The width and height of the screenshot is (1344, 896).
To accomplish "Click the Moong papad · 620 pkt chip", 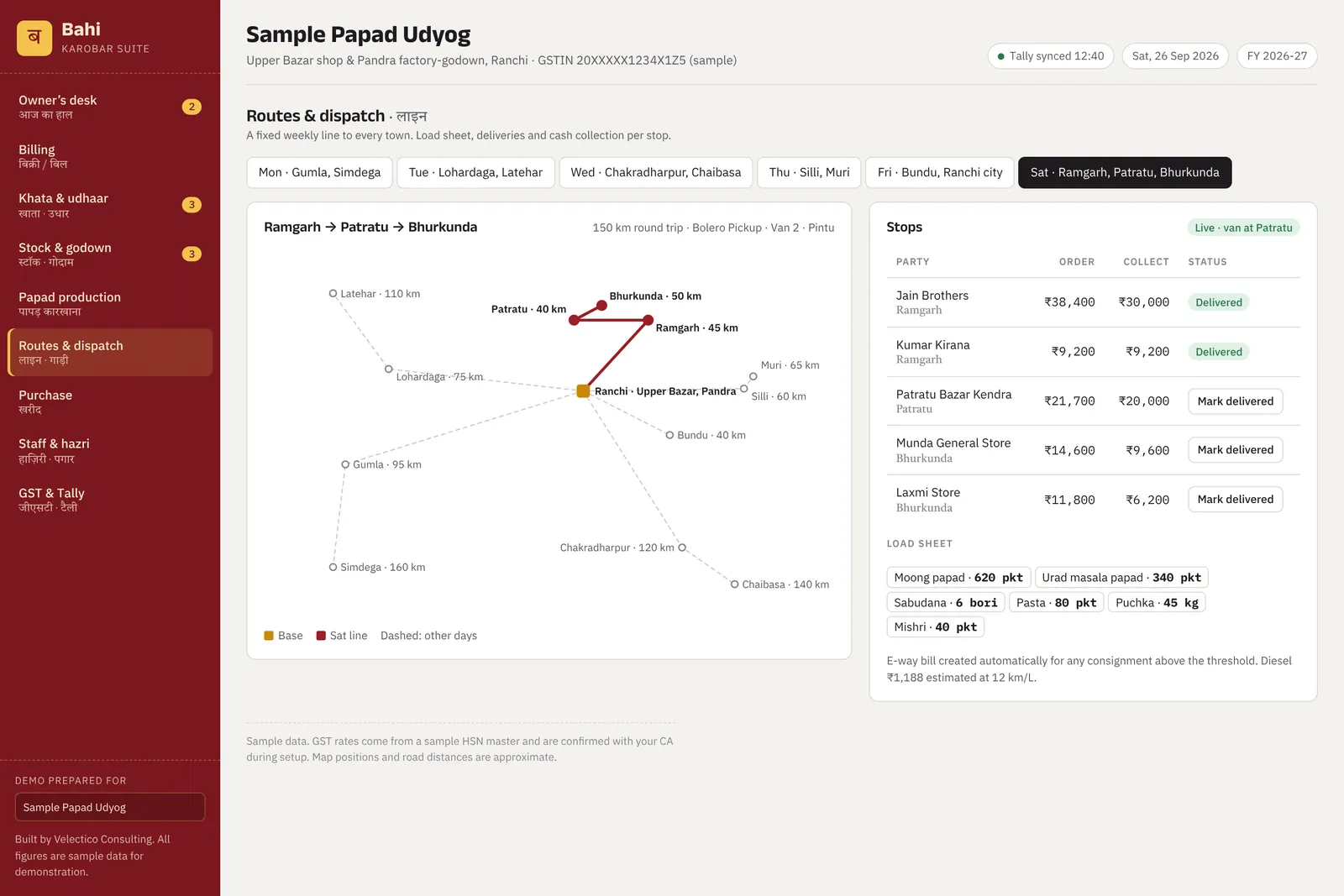I will click(x=958, y=578).
